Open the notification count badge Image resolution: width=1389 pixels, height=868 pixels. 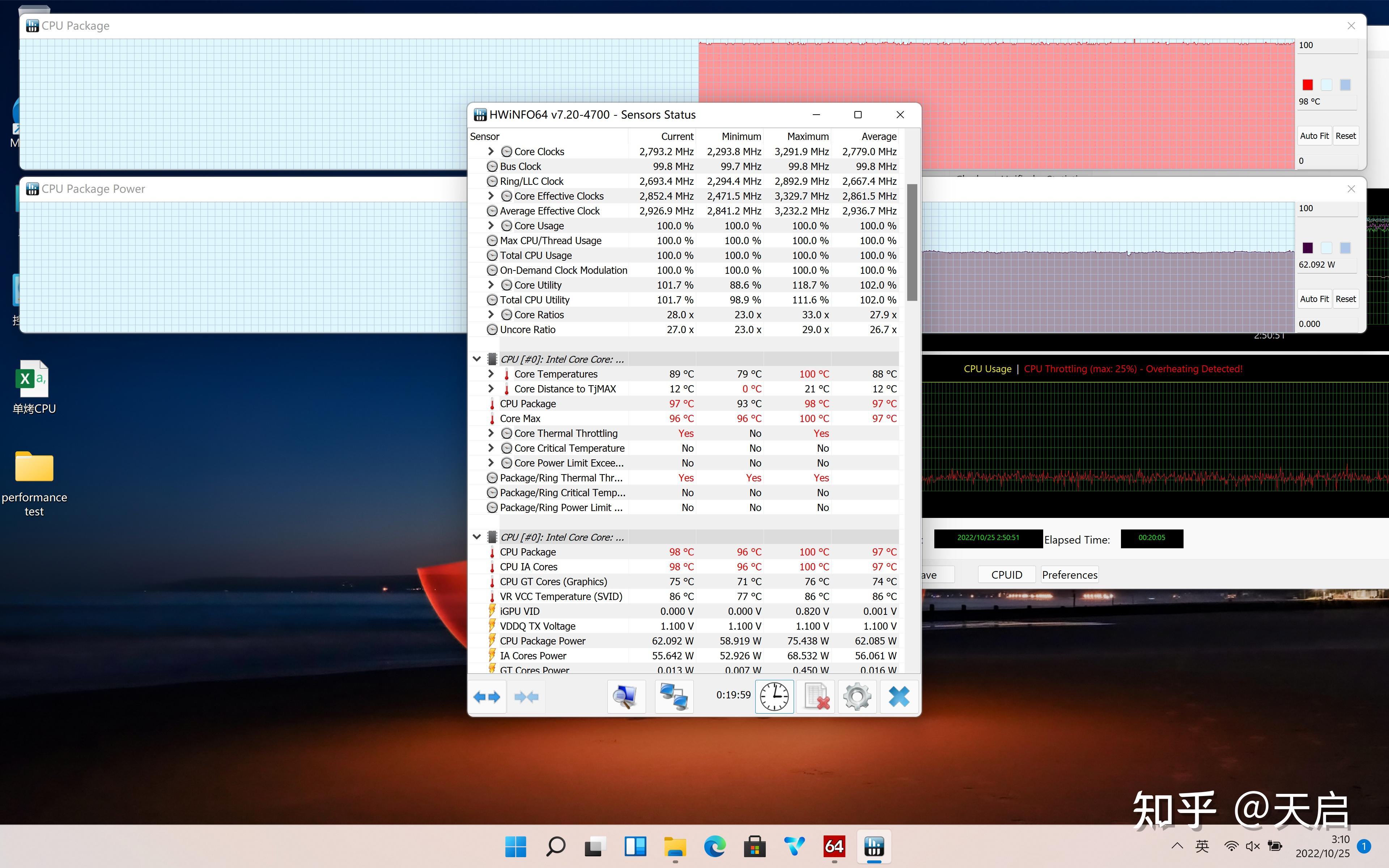point(1364,846)
